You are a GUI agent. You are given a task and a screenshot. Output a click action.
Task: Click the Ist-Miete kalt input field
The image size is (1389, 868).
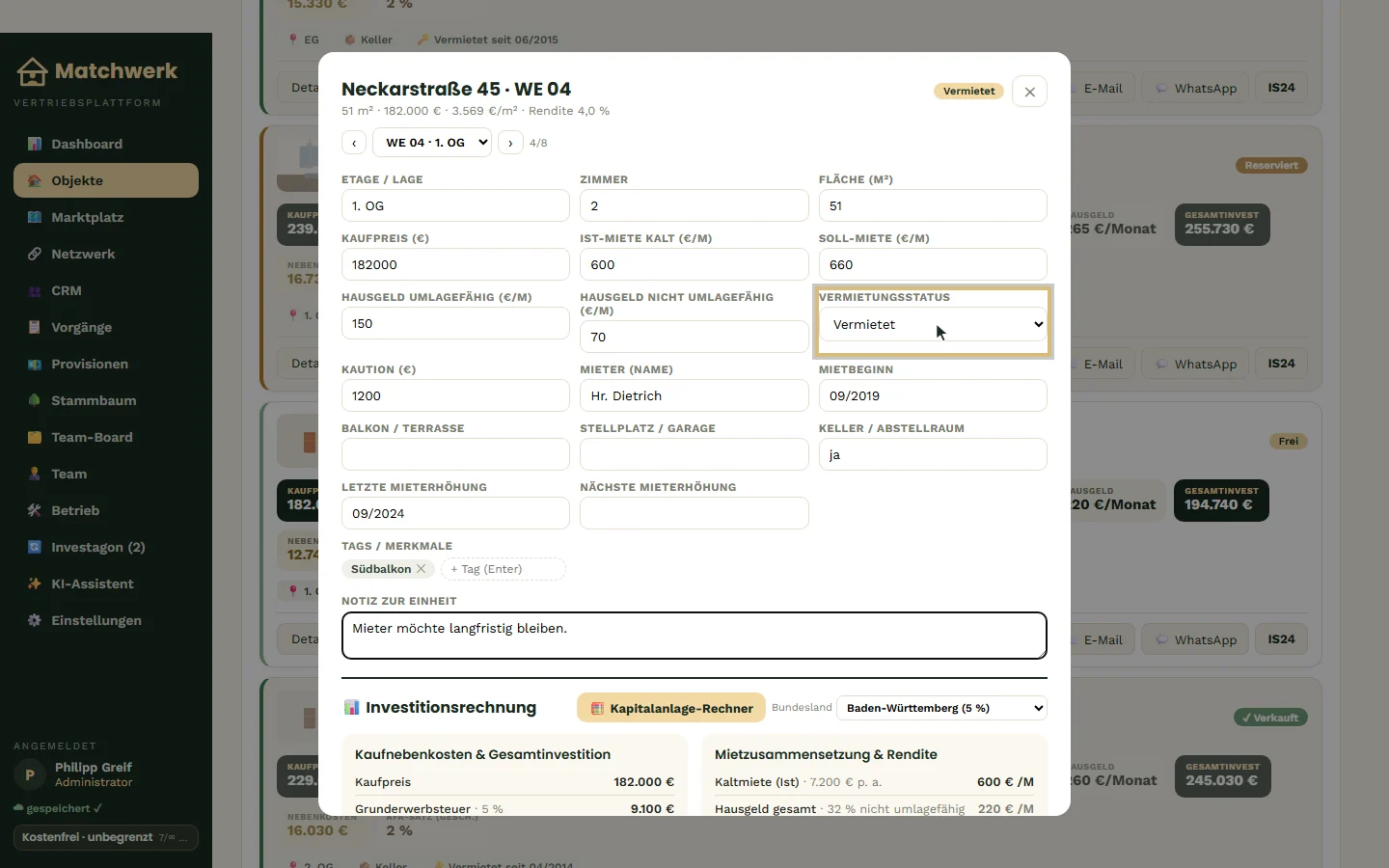pyautogui.click(x=694, y=264)
